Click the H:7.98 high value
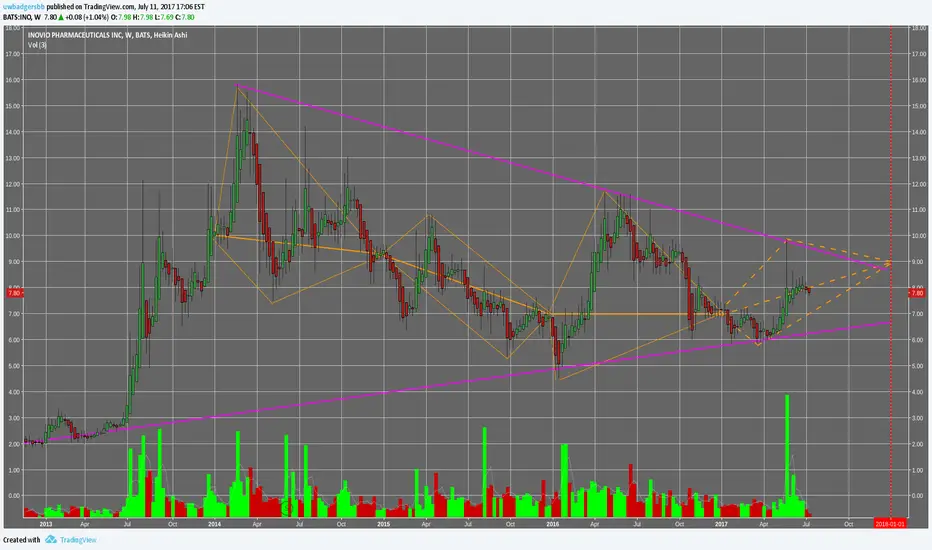Screen dimensions: 932x550 tap(143, 17)
